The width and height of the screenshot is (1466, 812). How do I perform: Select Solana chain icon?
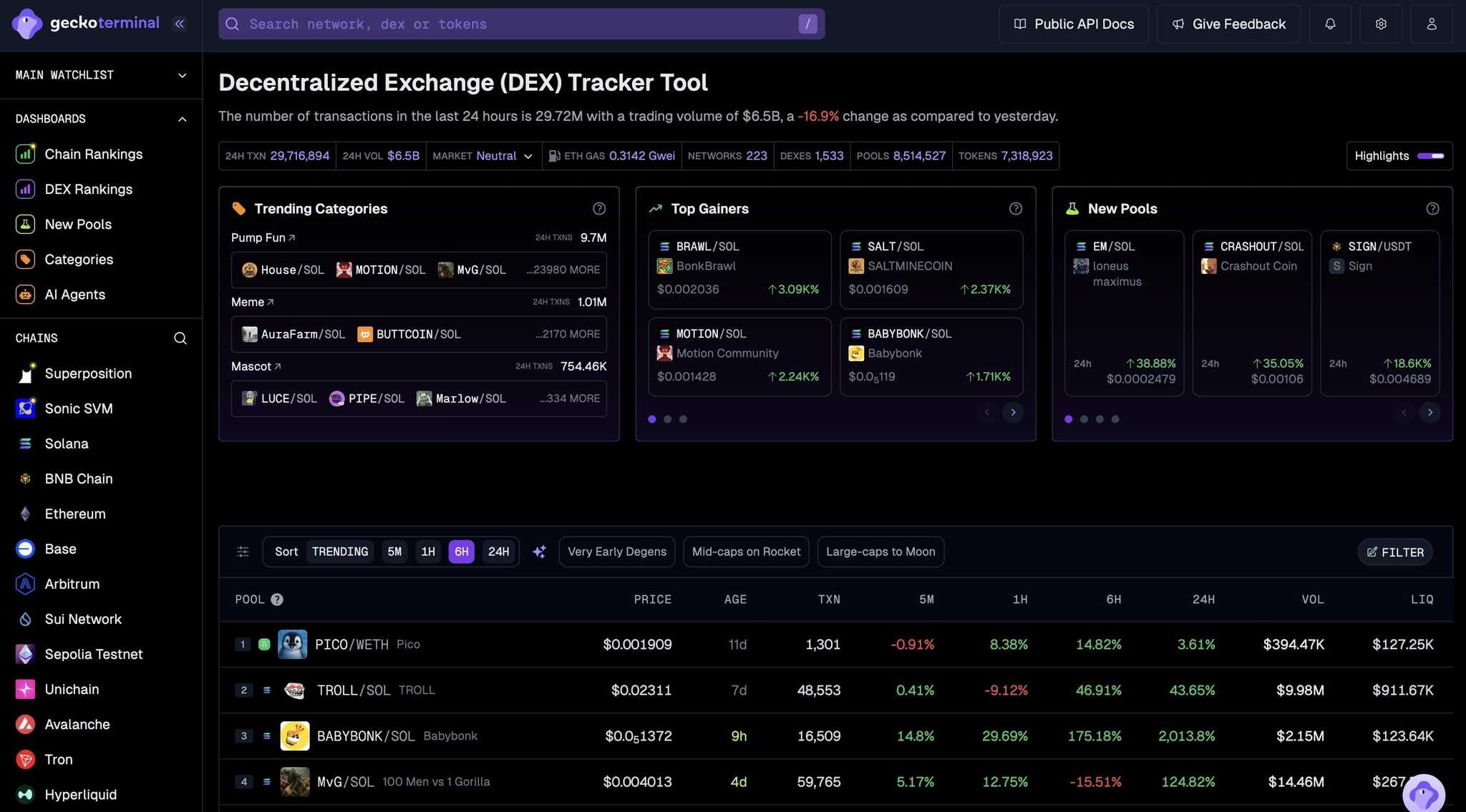25,444
